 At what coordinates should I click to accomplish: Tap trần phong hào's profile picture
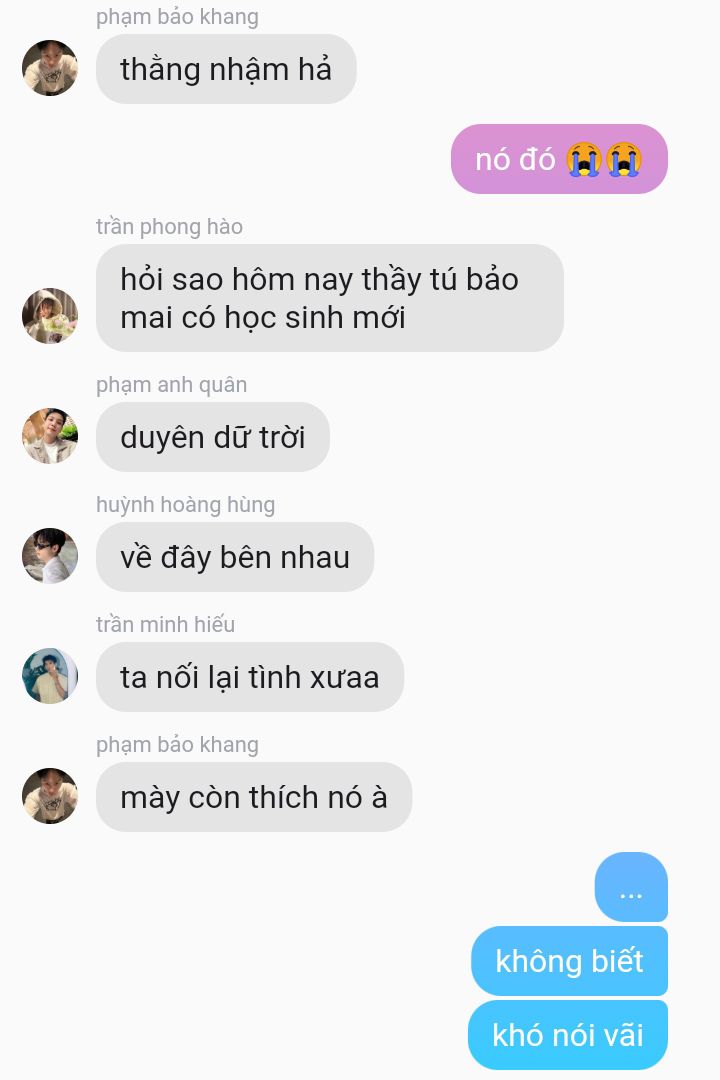50,315
